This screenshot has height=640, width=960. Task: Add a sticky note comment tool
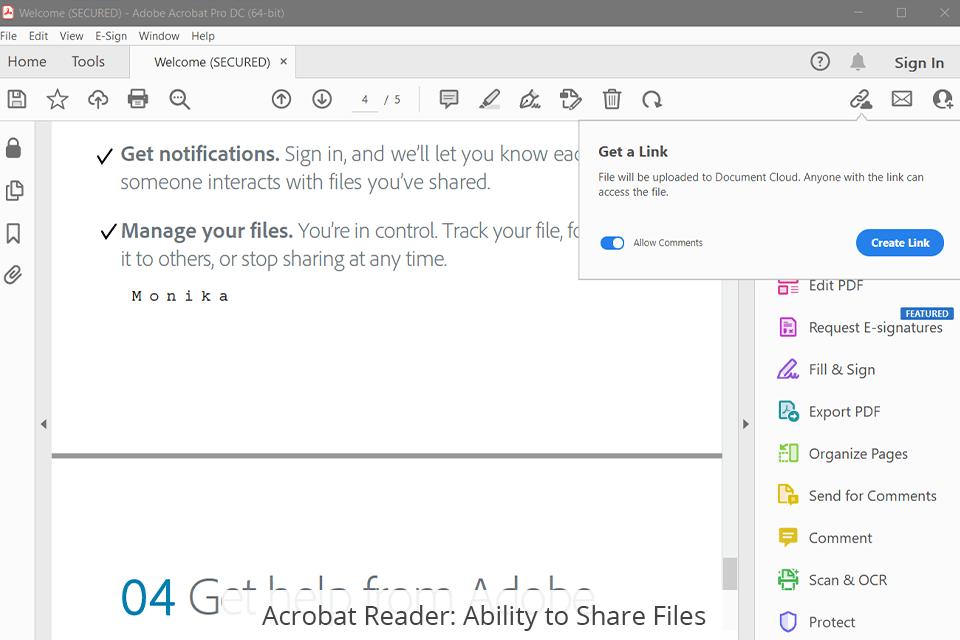click(x=449, y=99)
